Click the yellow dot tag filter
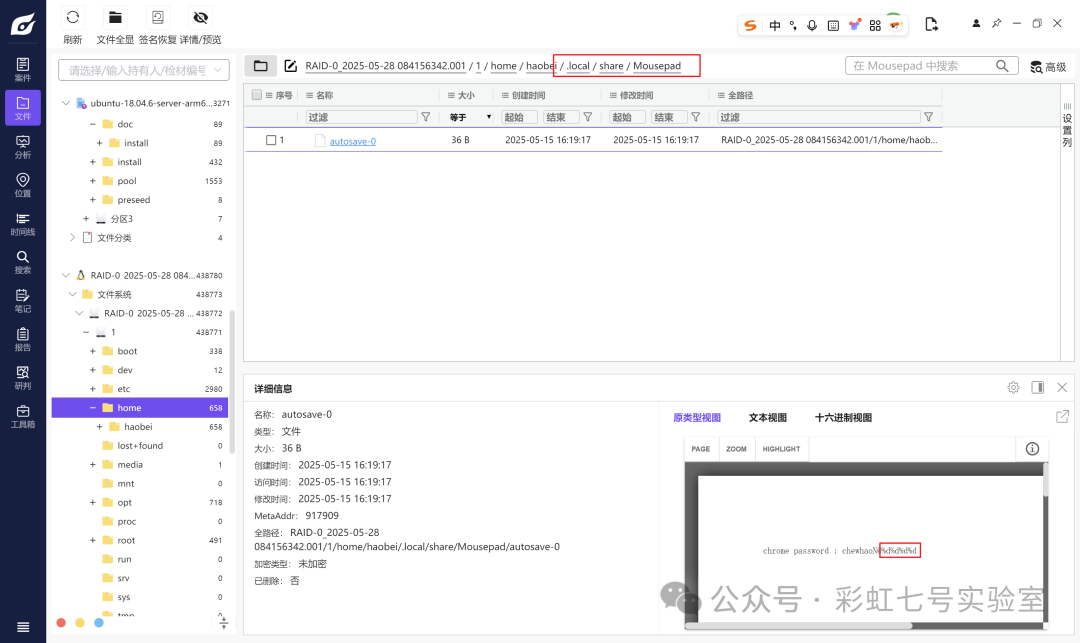The height and width of the screenshot is (643, 1080). click(x=80, y=622)
